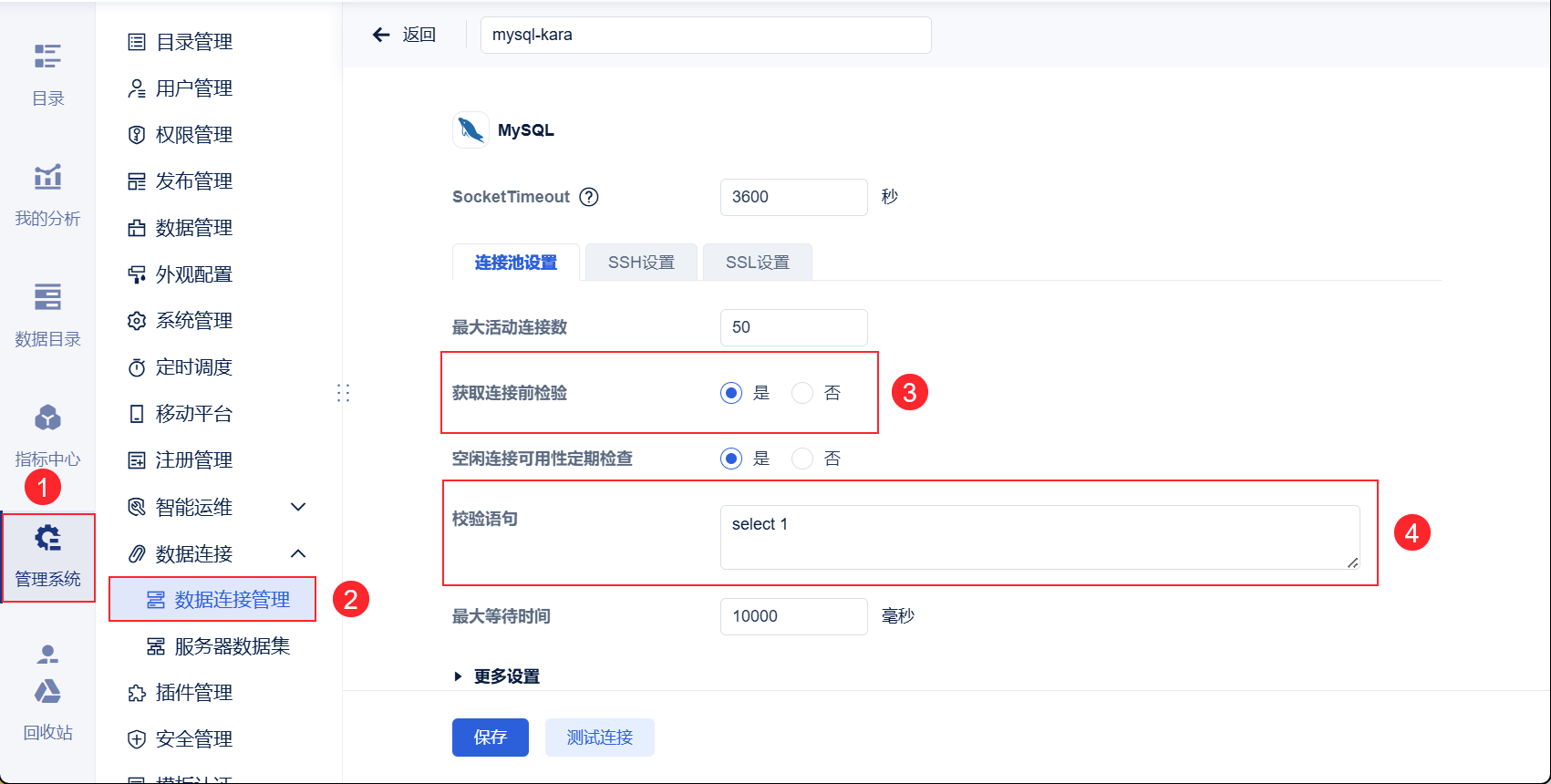1551x784 pixels.
Task: Click the SocketTimeout help question mark
Action: pos(589,197)
